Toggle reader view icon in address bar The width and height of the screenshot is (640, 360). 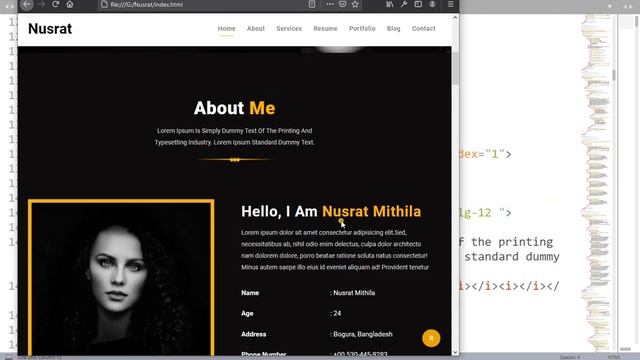(x=312, y=4)
